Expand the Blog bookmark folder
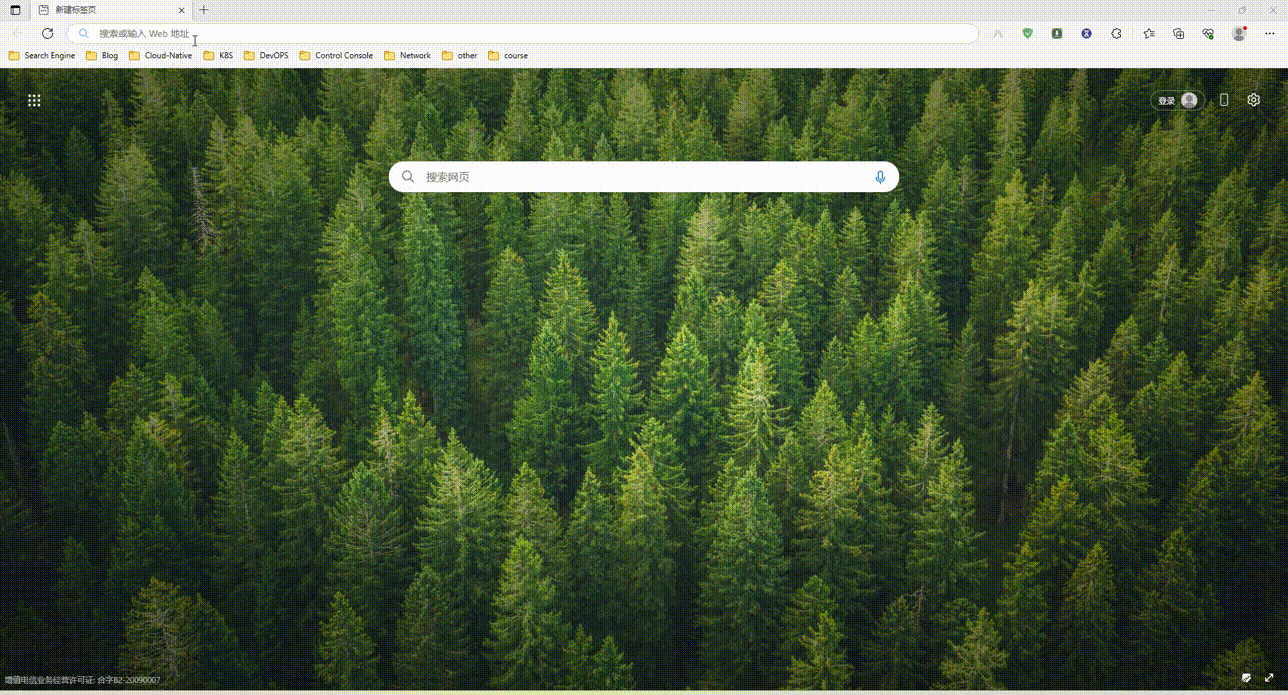Image resolution: width=1288 pixels, height=695 pixels. coord(102,56)
